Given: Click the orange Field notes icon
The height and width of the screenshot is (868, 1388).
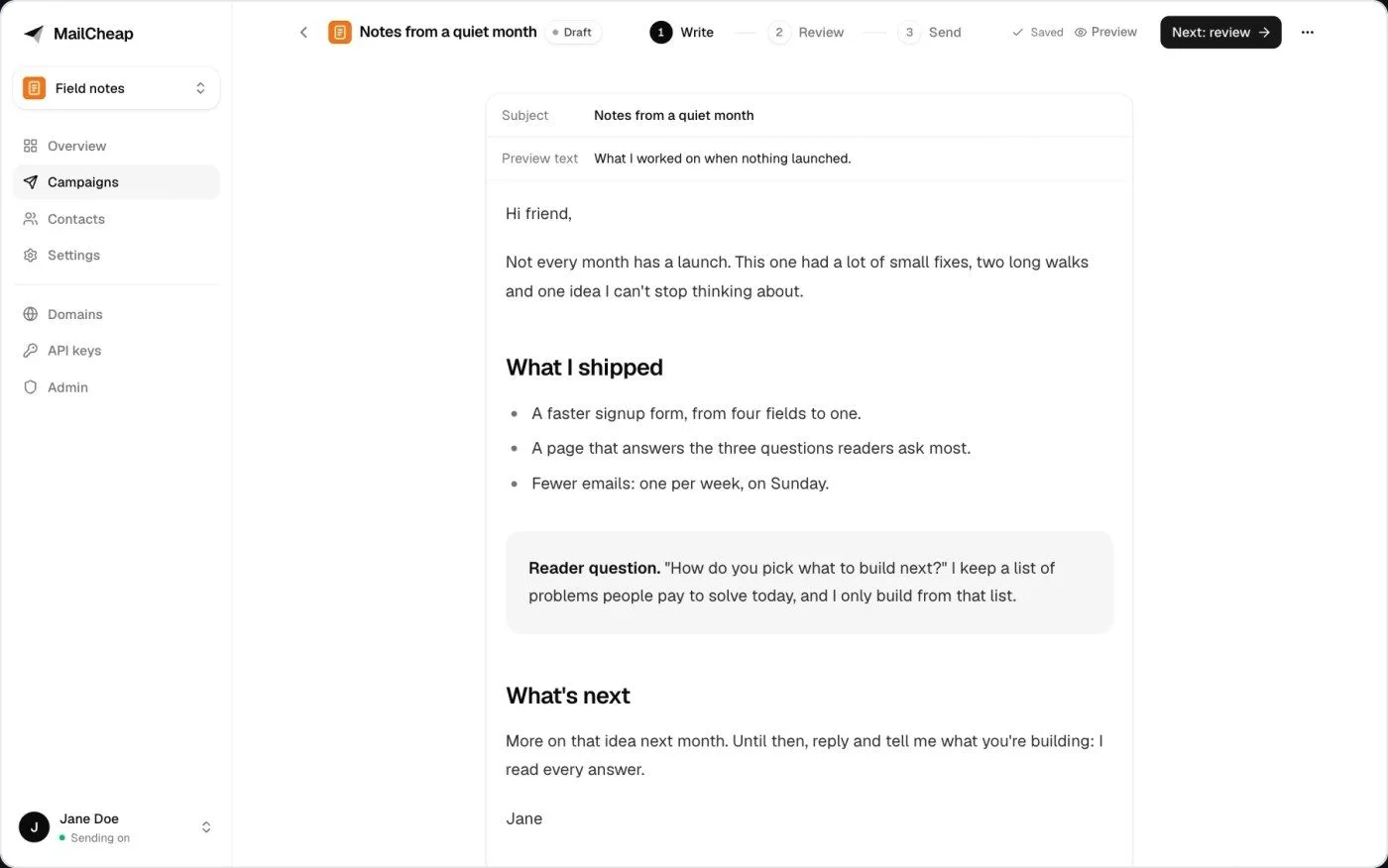Looking at the screenshot, I should tap(34, 88).
